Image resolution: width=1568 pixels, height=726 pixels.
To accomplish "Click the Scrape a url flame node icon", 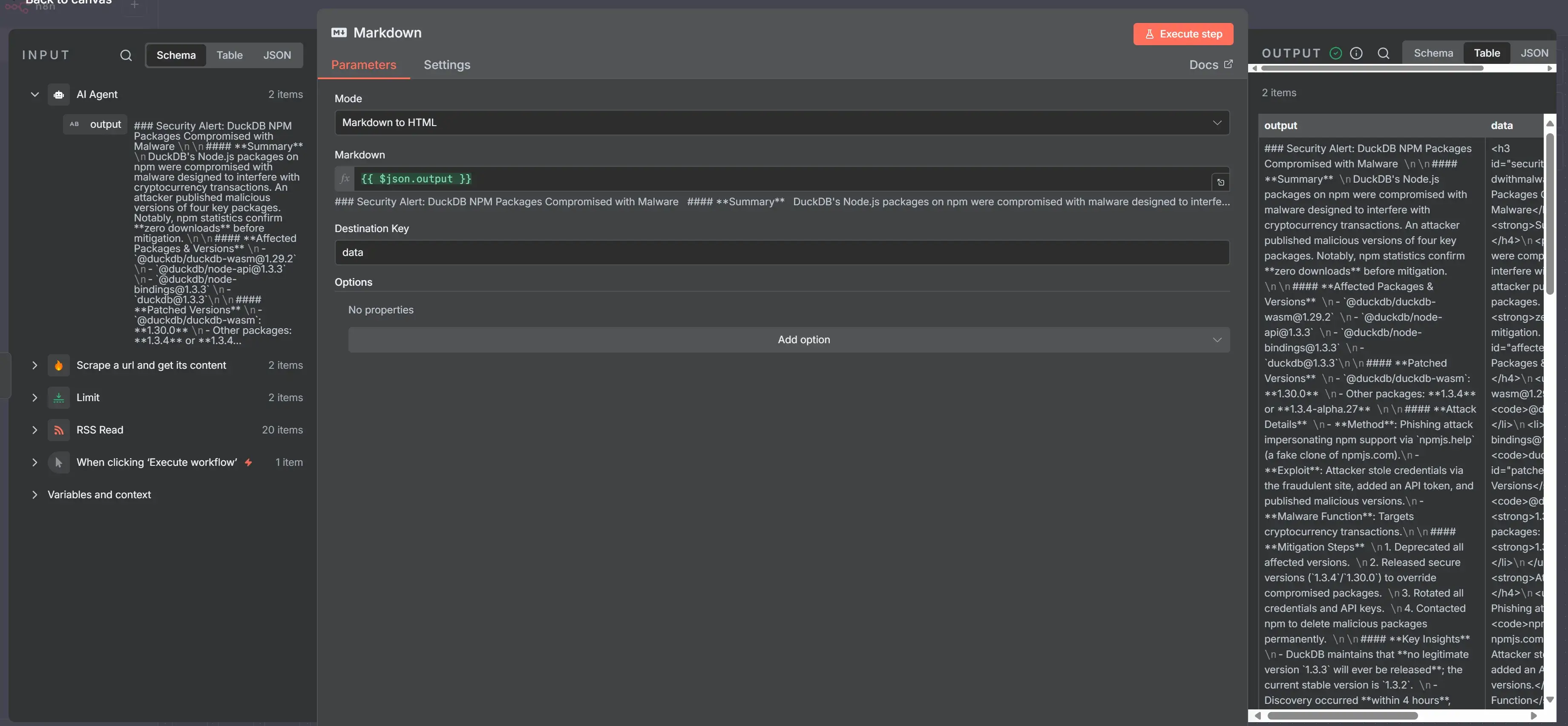I will point(58,365).
